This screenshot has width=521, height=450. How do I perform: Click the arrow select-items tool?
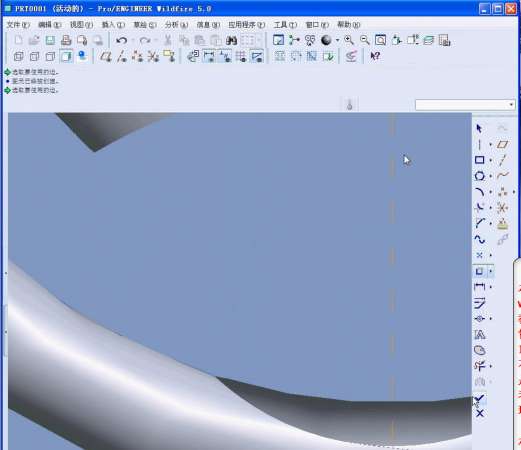click(479, 128)
